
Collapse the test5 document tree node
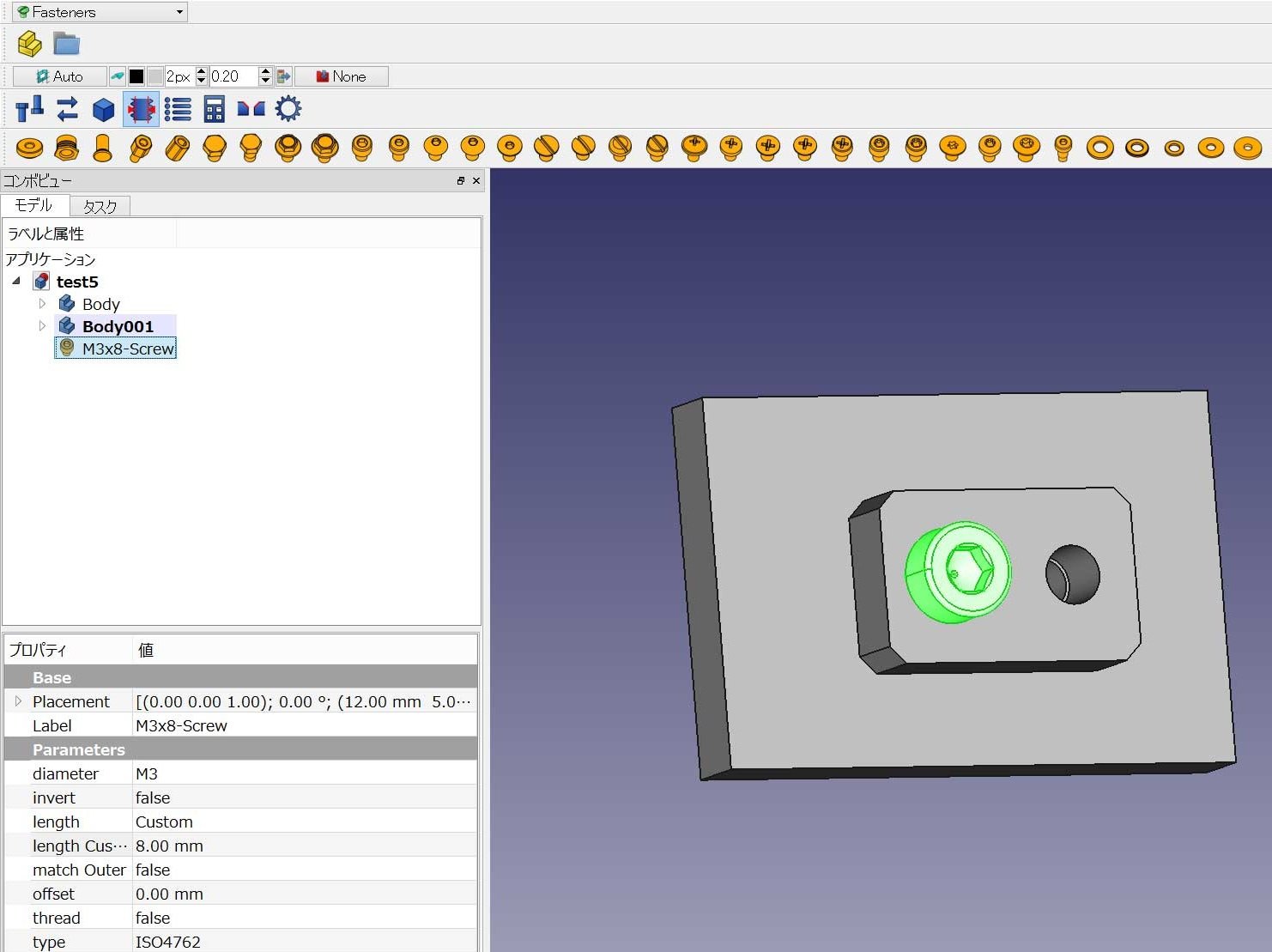[16, 282]
